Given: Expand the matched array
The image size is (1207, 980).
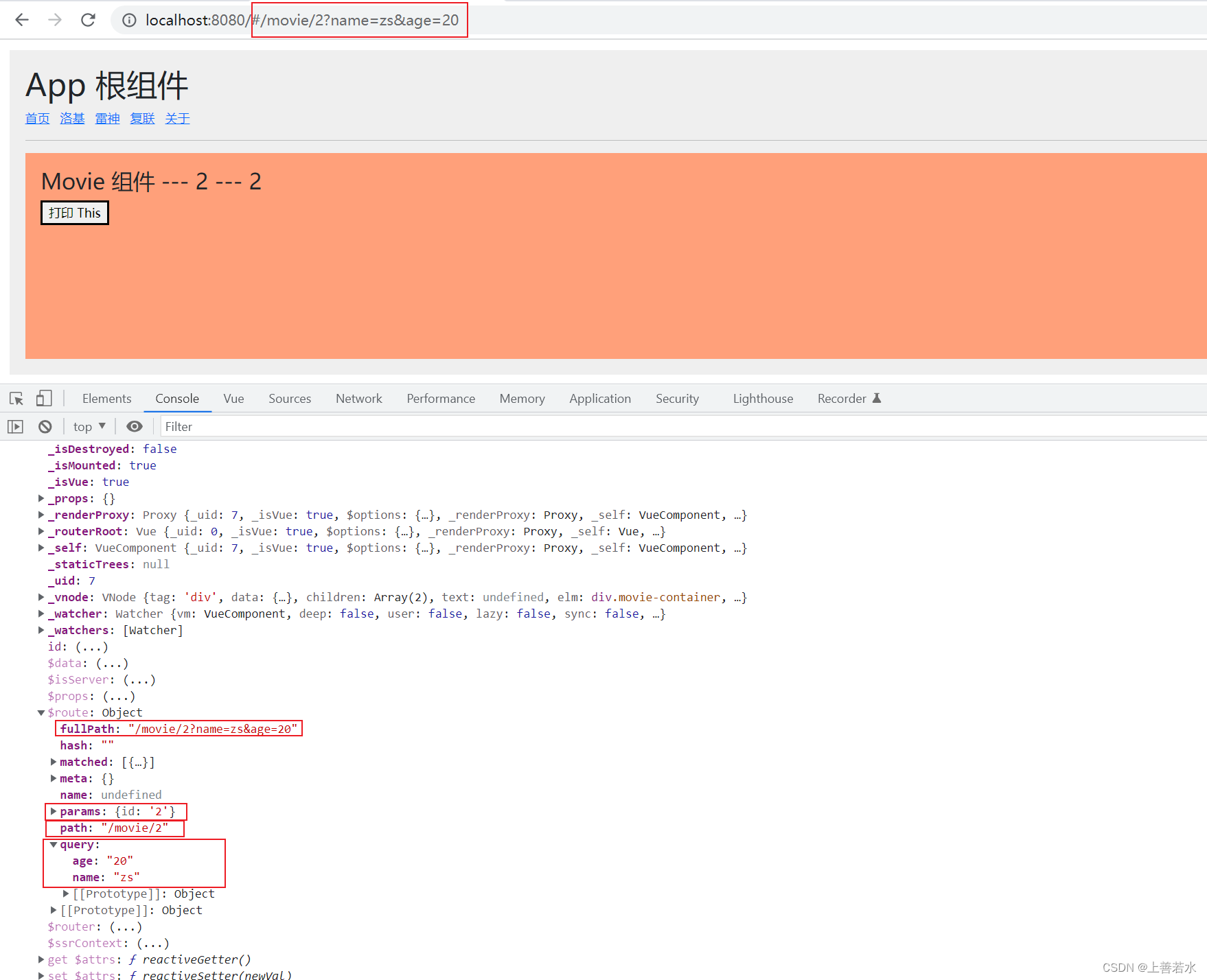Looking at the screenshot, I should (x=54, y=762).
